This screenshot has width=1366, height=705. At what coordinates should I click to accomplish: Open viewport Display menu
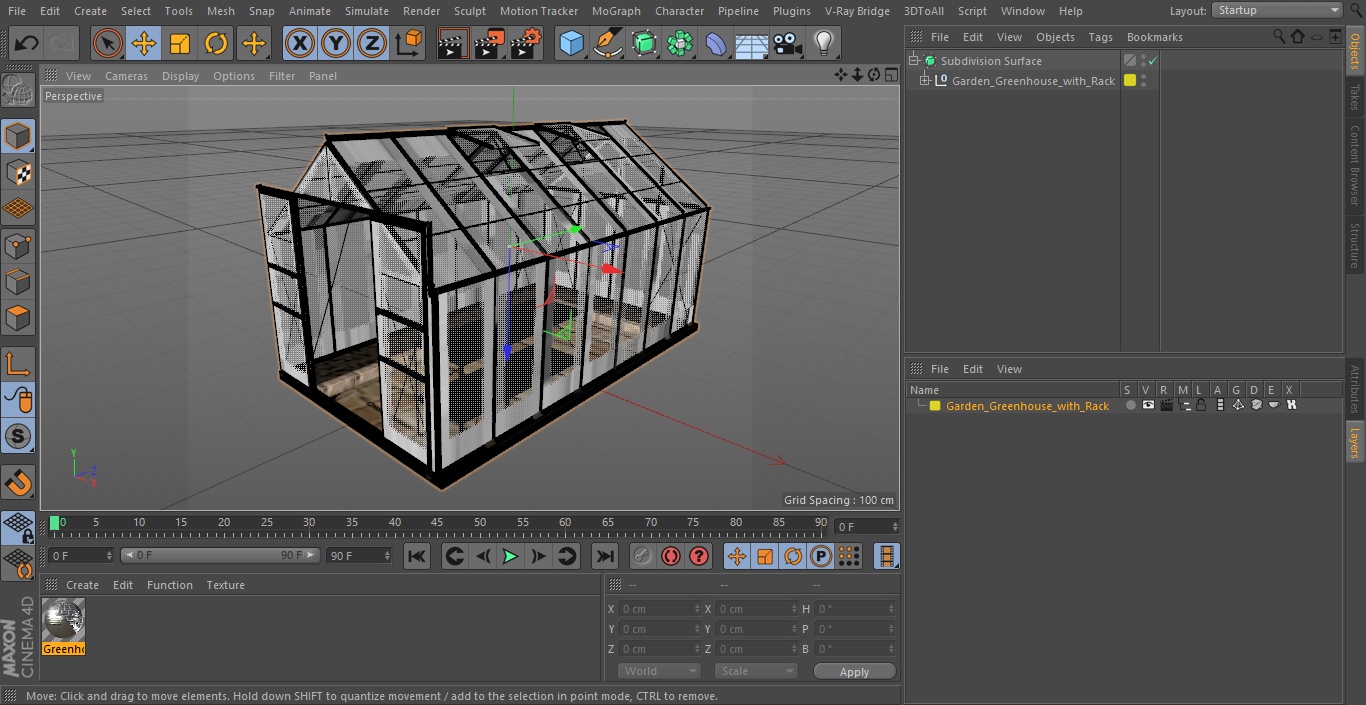pos(180,76)
